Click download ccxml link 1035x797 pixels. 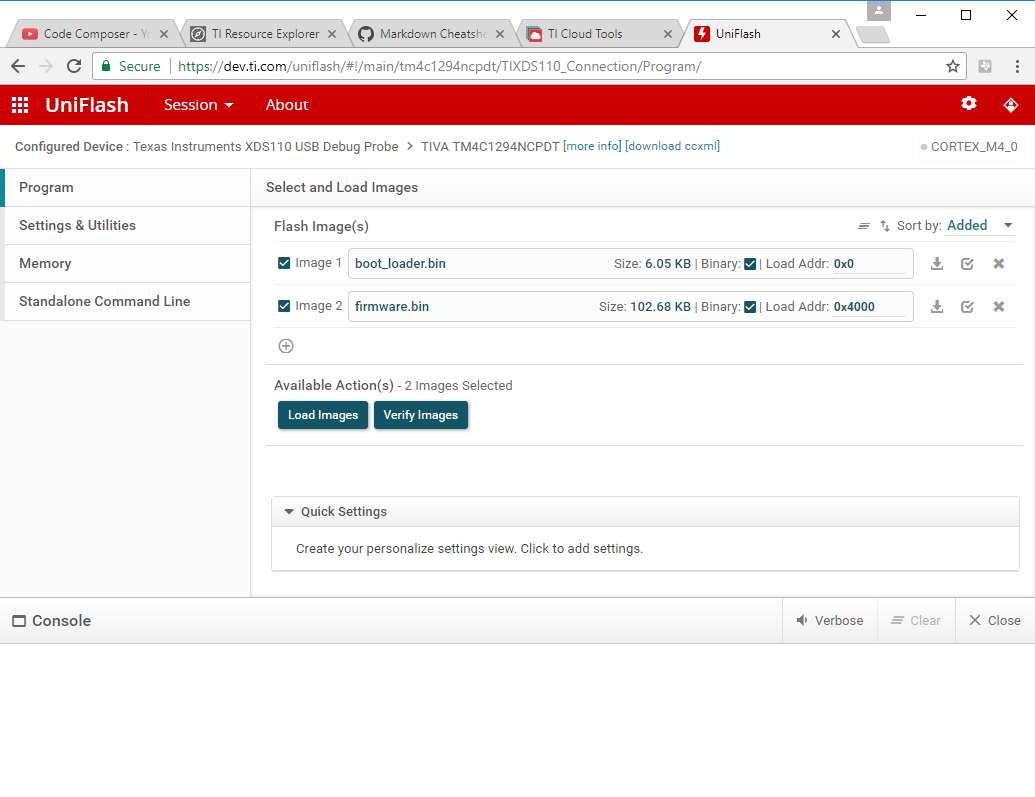point(672,146)
